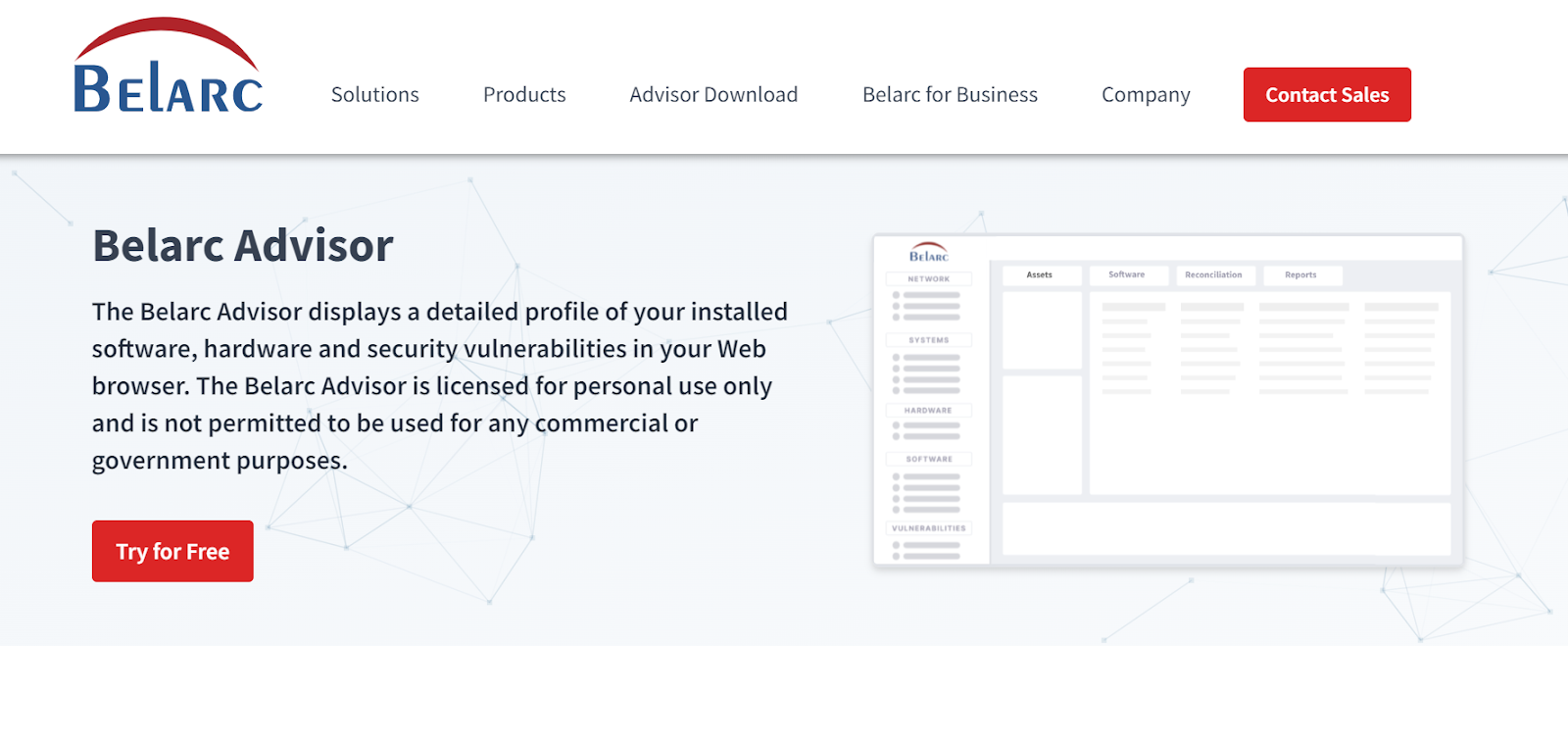The height and width of the screenshot is (744, 1568).
Task: Expand the Systems section in the sidebar
Action: 928,339
